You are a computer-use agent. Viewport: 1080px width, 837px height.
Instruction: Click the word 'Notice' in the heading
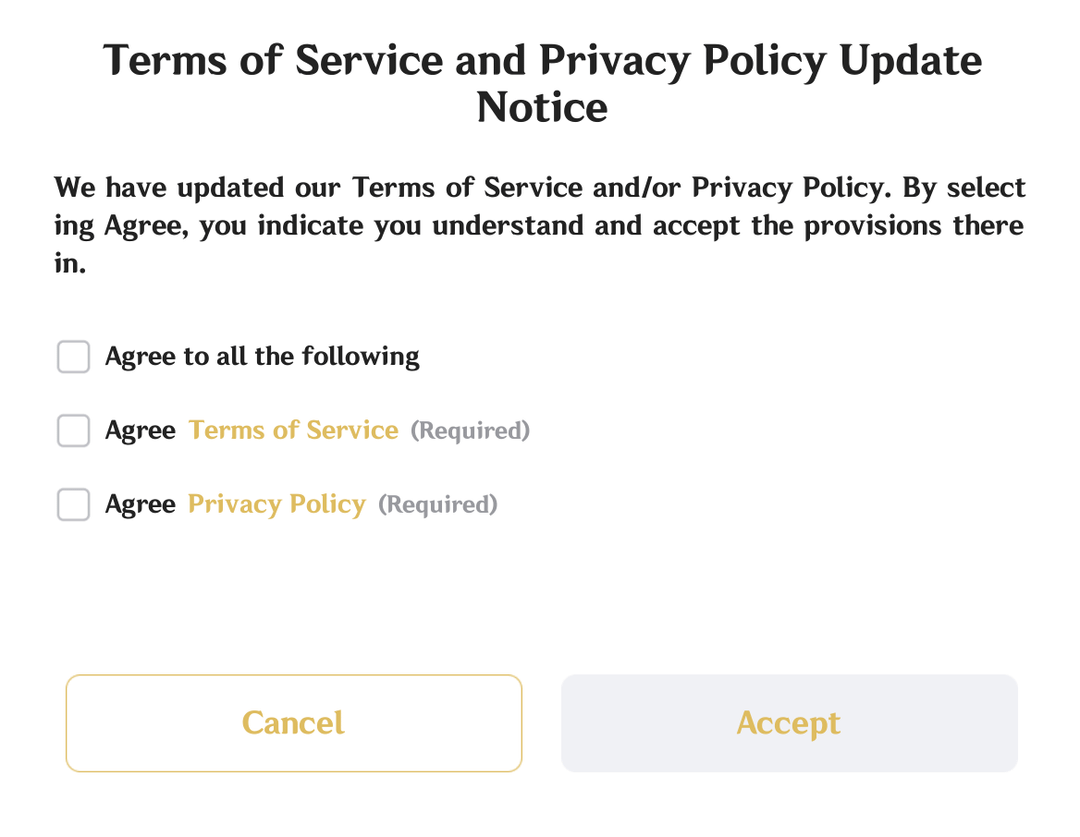(542, 108)
